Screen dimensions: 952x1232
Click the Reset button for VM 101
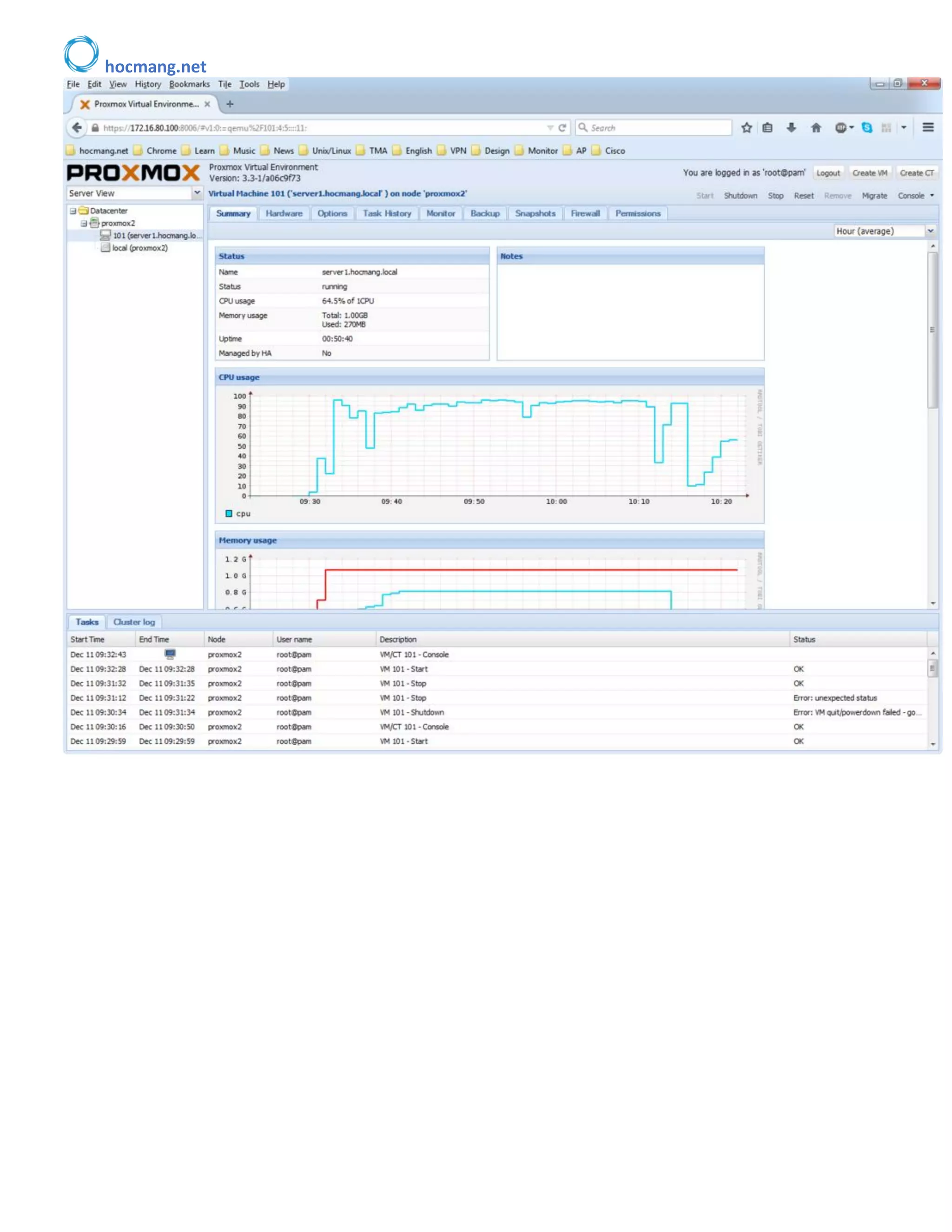[804, 196]
